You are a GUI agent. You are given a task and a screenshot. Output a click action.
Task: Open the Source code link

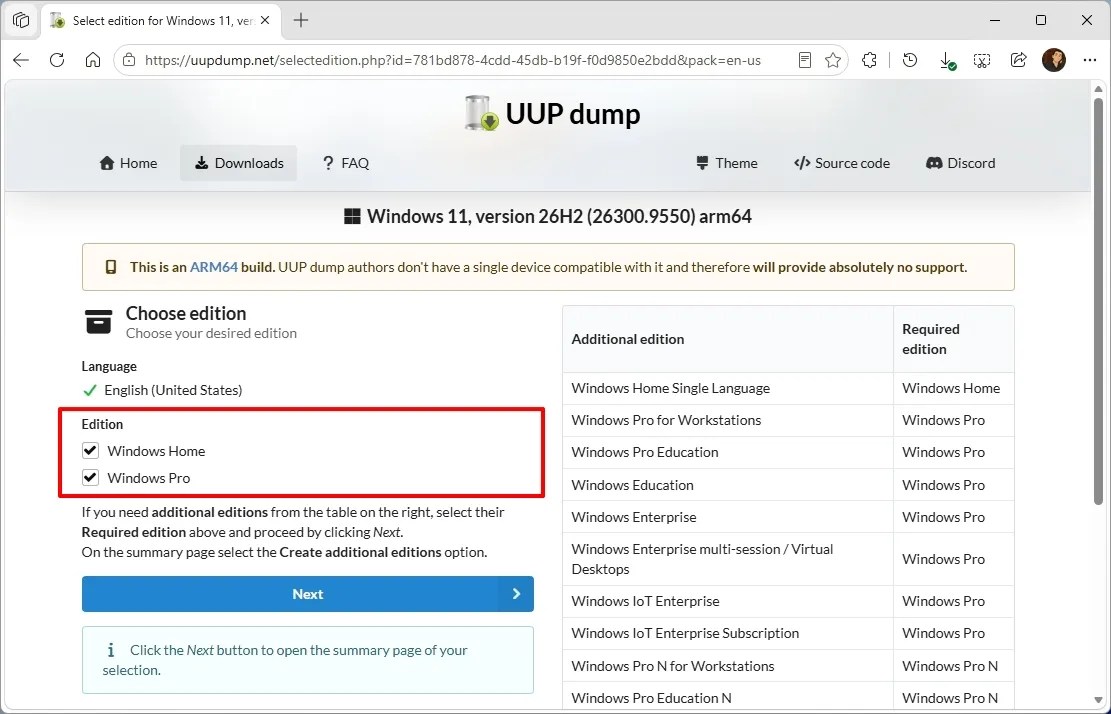[842, 163]
